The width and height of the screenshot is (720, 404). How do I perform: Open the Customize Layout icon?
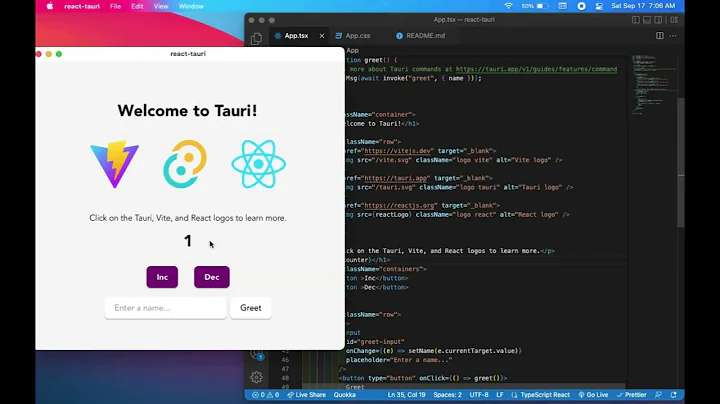coord(674,20)
